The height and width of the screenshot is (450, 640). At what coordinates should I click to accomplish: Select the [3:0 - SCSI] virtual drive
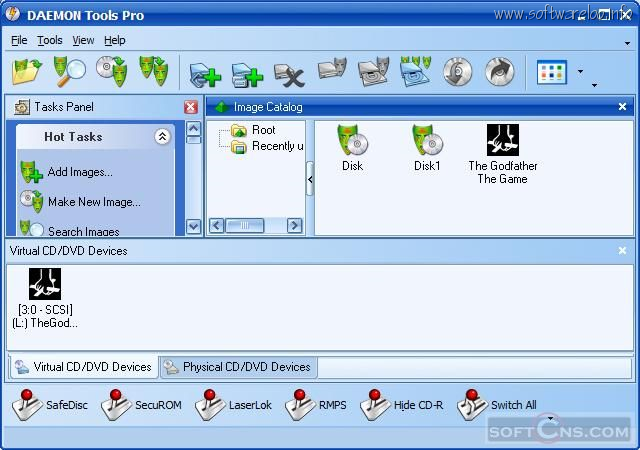point(45,299)
